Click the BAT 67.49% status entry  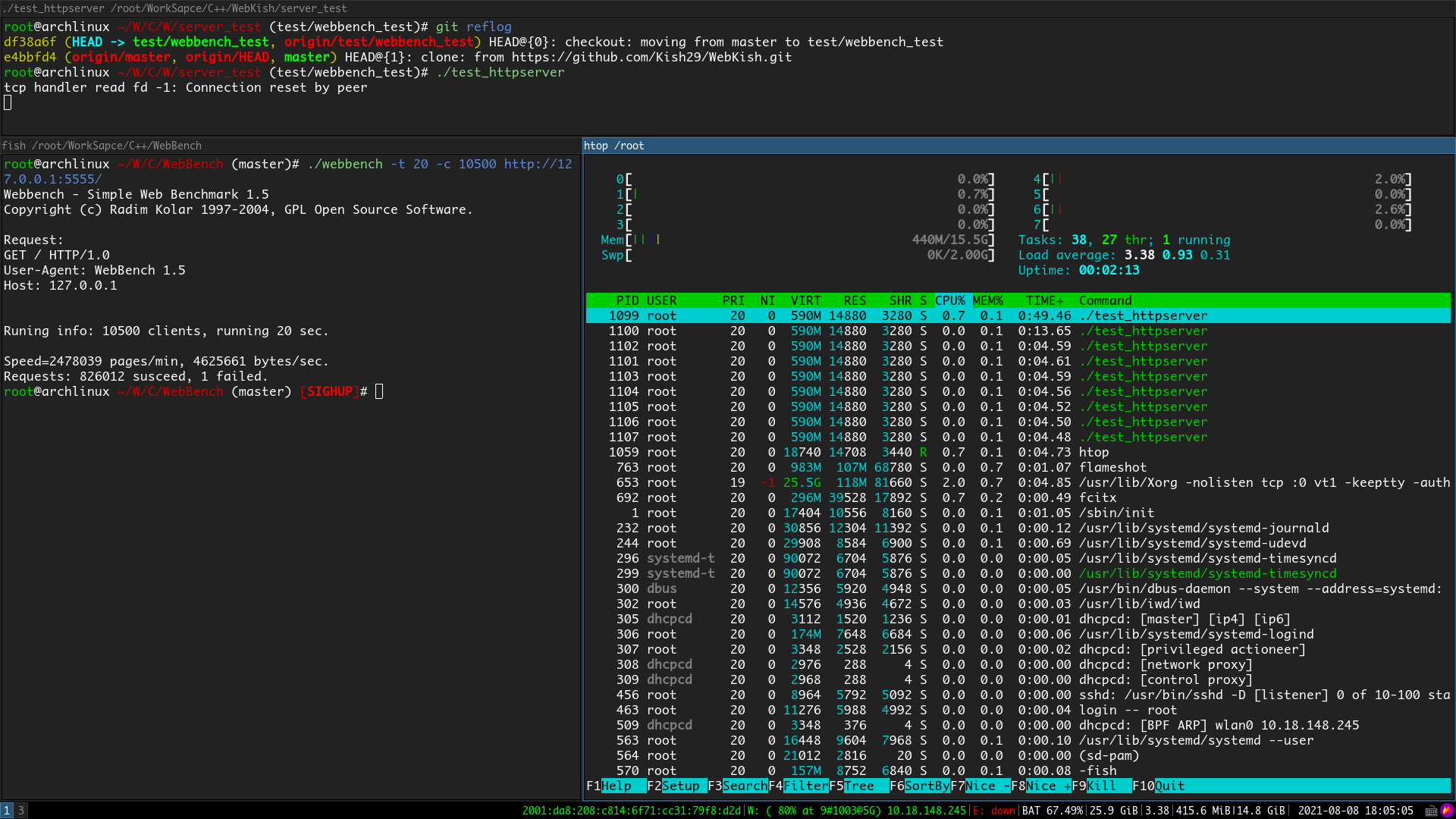pos(1053,811)
